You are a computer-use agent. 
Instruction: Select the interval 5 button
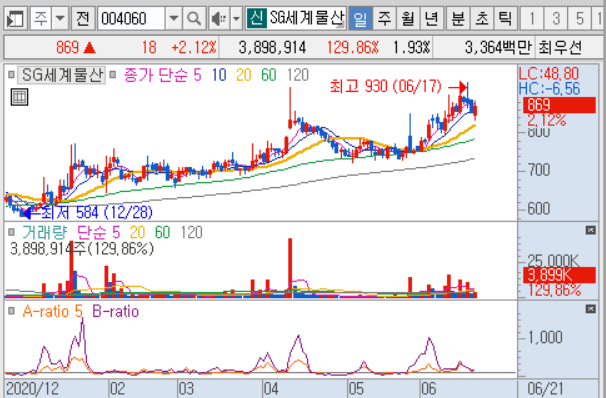coord(579,18)
